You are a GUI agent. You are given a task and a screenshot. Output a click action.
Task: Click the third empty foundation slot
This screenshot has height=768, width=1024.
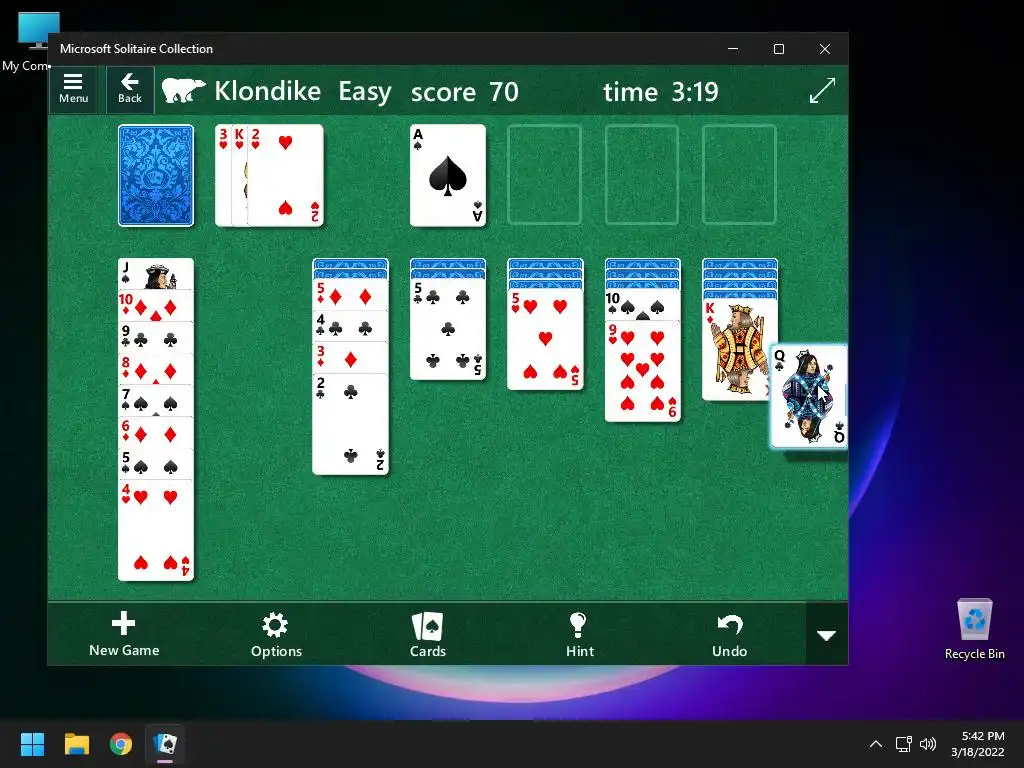pos(642,175)
